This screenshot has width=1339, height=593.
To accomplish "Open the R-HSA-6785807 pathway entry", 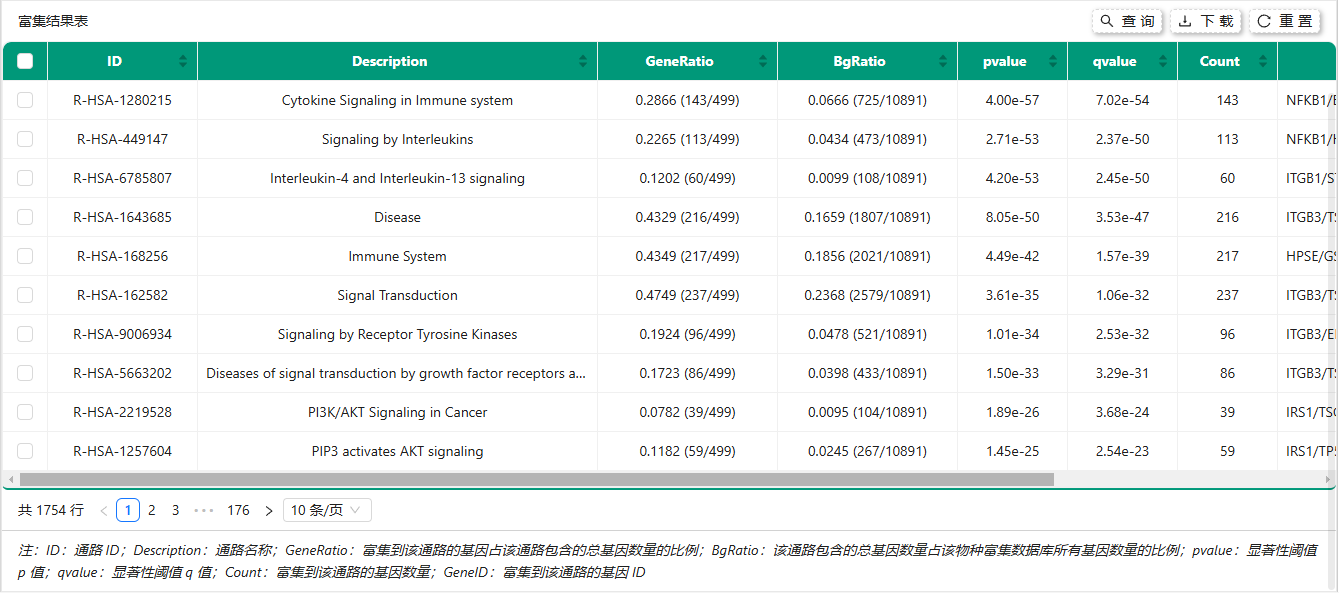I will point(122,178).
